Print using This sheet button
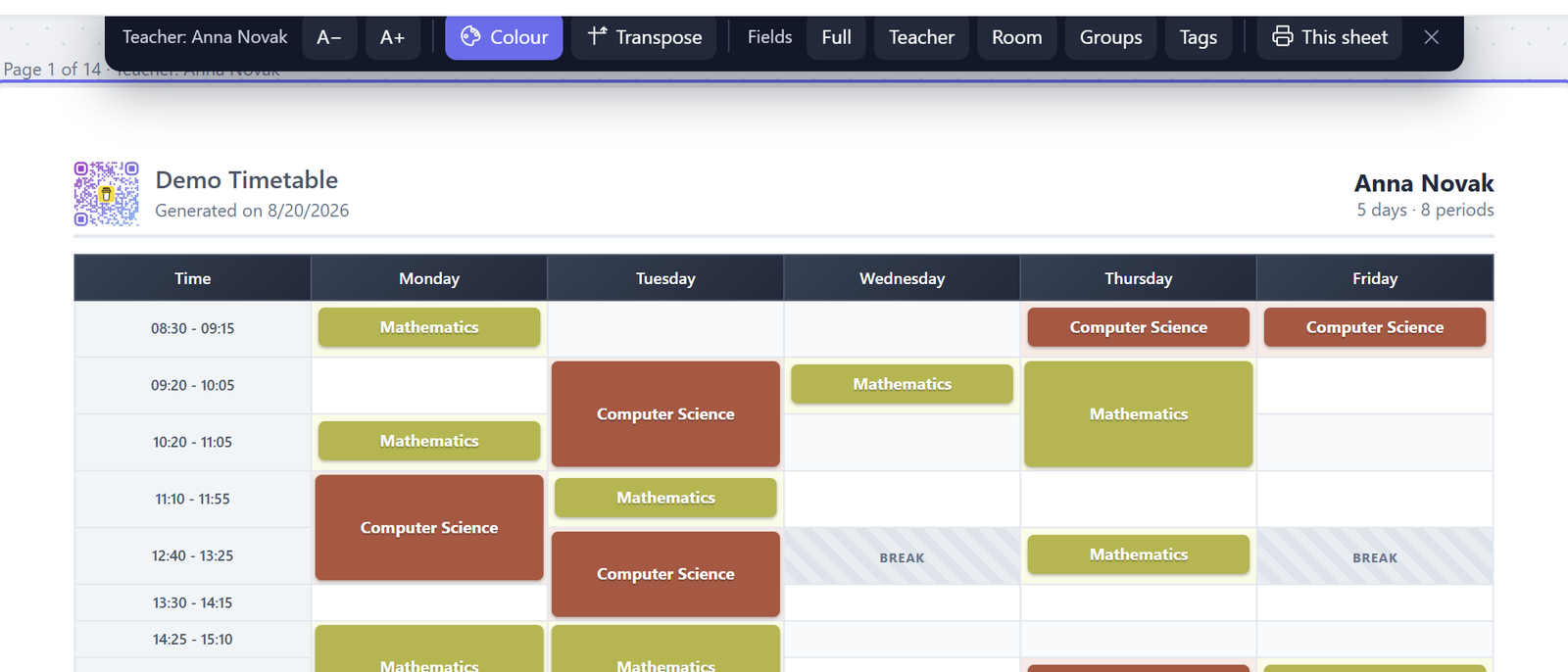This screenshot has width=1568, height=672. [1329, 37]
